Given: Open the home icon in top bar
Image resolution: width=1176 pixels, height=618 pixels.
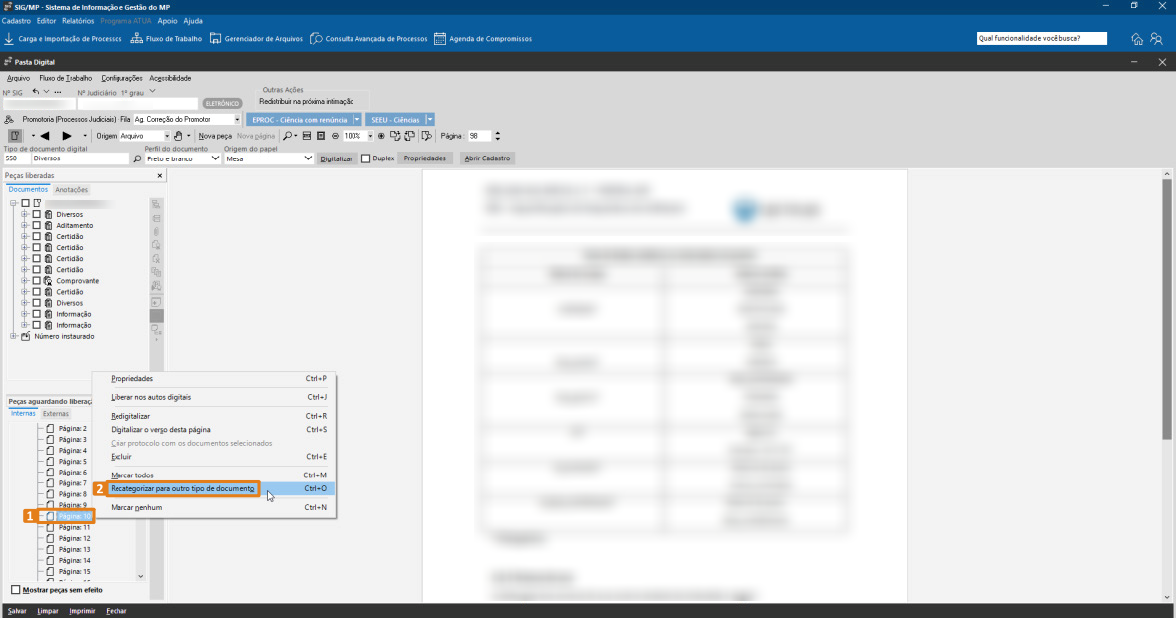Looking at the screenshot, I should click(x=1137, y=39).
